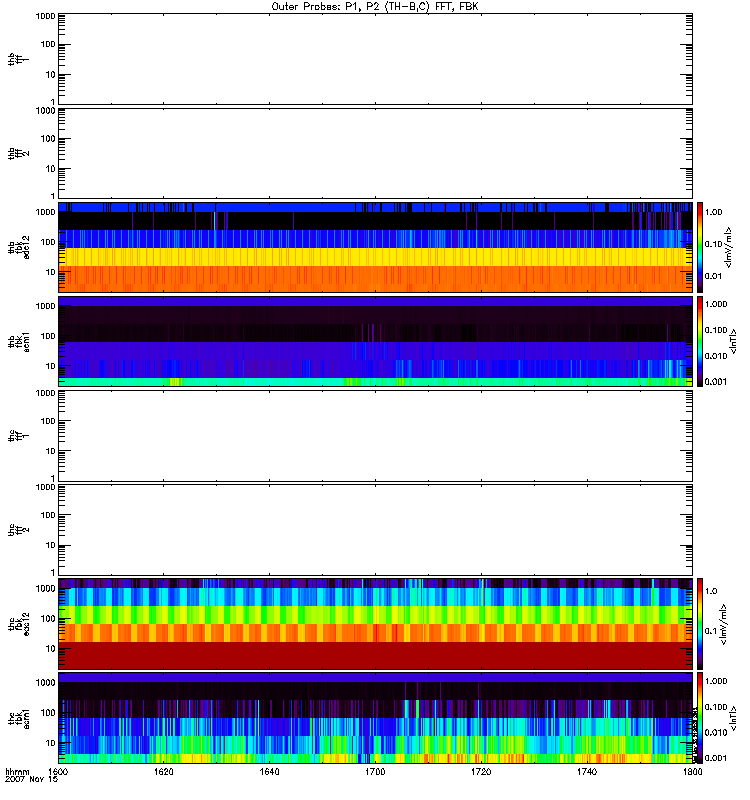750x800 pixels.
Task: Select the empty thc fff 2 plot panel
Action: click(375, 530)
